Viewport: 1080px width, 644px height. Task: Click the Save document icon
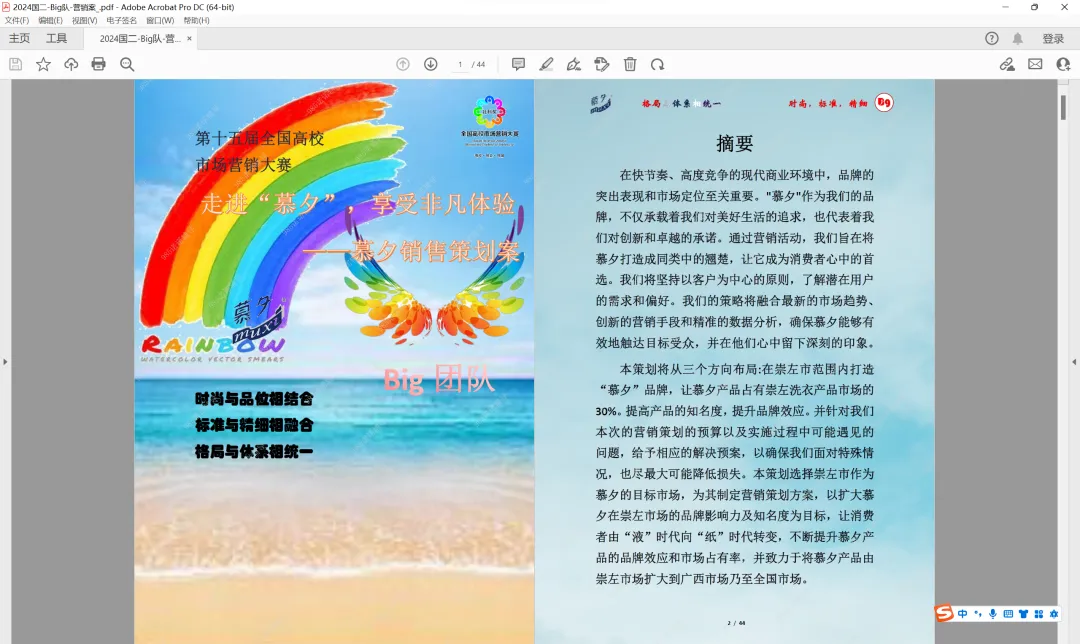coord(14,63)
